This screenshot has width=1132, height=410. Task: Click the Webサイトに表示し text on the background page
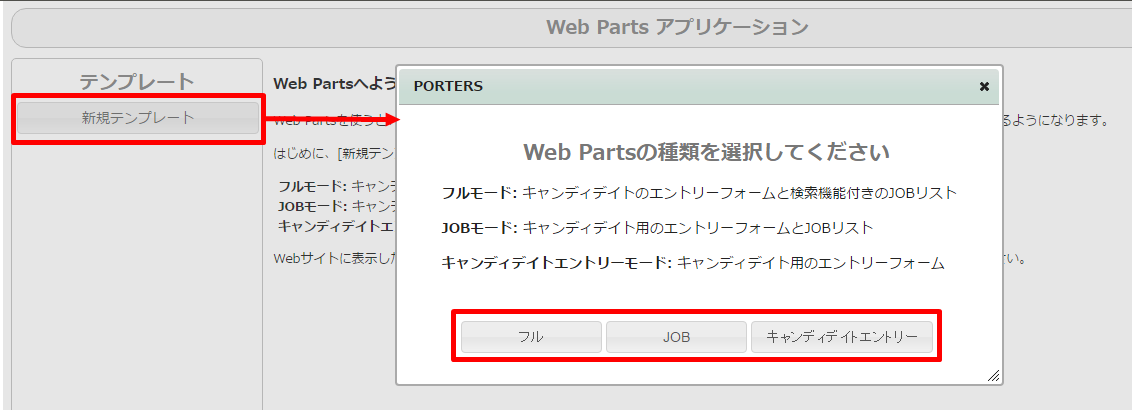(x=334, y=258)
